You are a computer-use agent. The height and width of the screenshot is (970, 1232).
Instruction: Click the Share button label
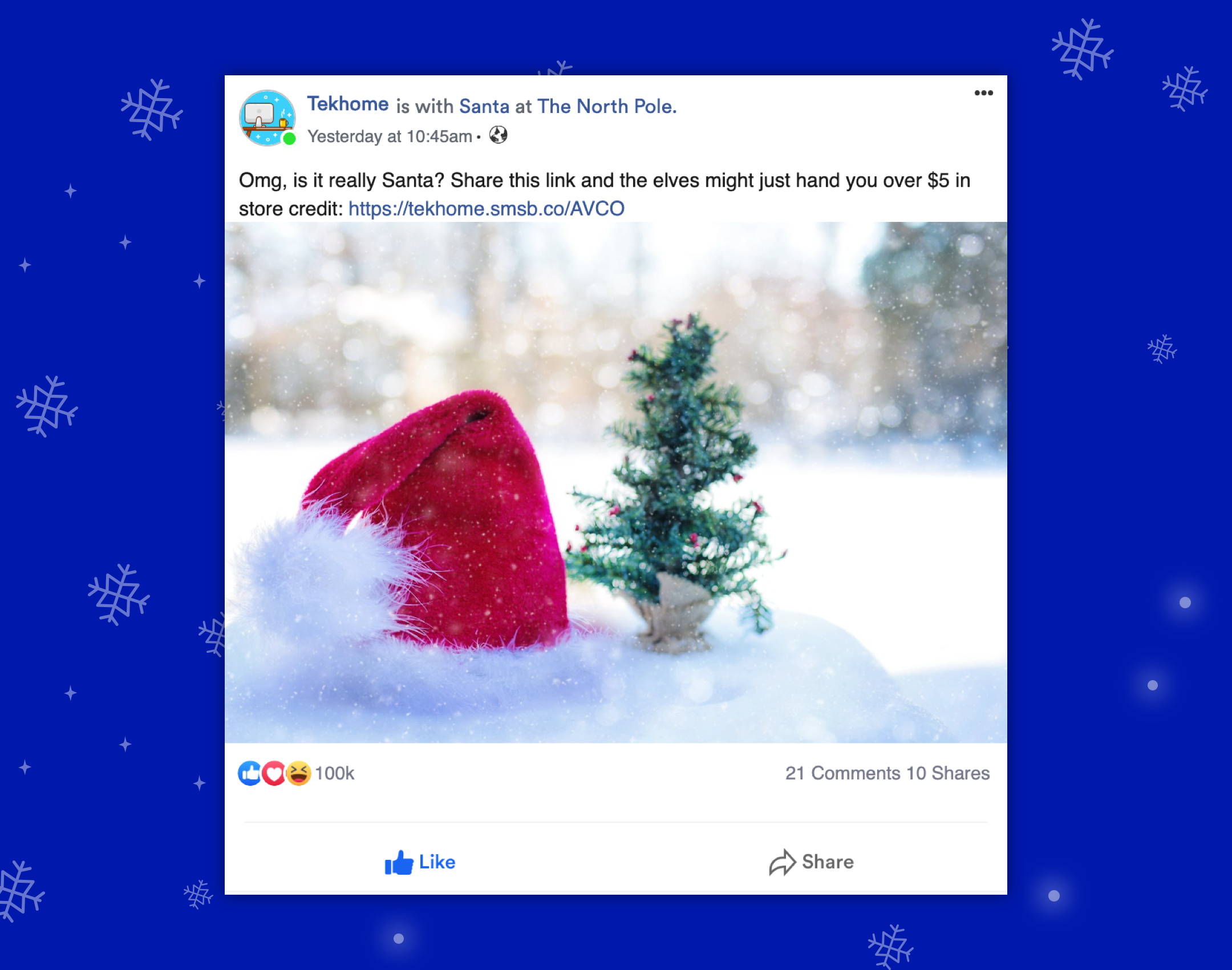click(828, 862)
